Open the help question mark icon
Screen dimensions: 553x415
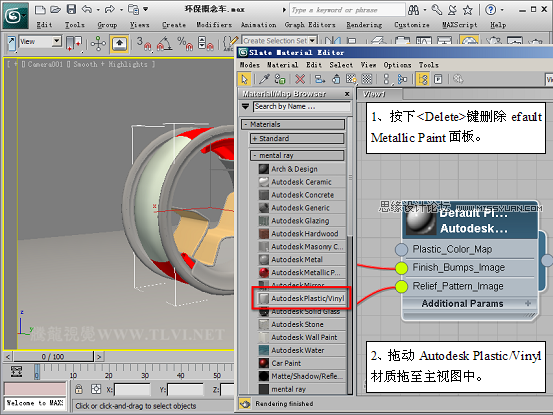coord(491,10)
